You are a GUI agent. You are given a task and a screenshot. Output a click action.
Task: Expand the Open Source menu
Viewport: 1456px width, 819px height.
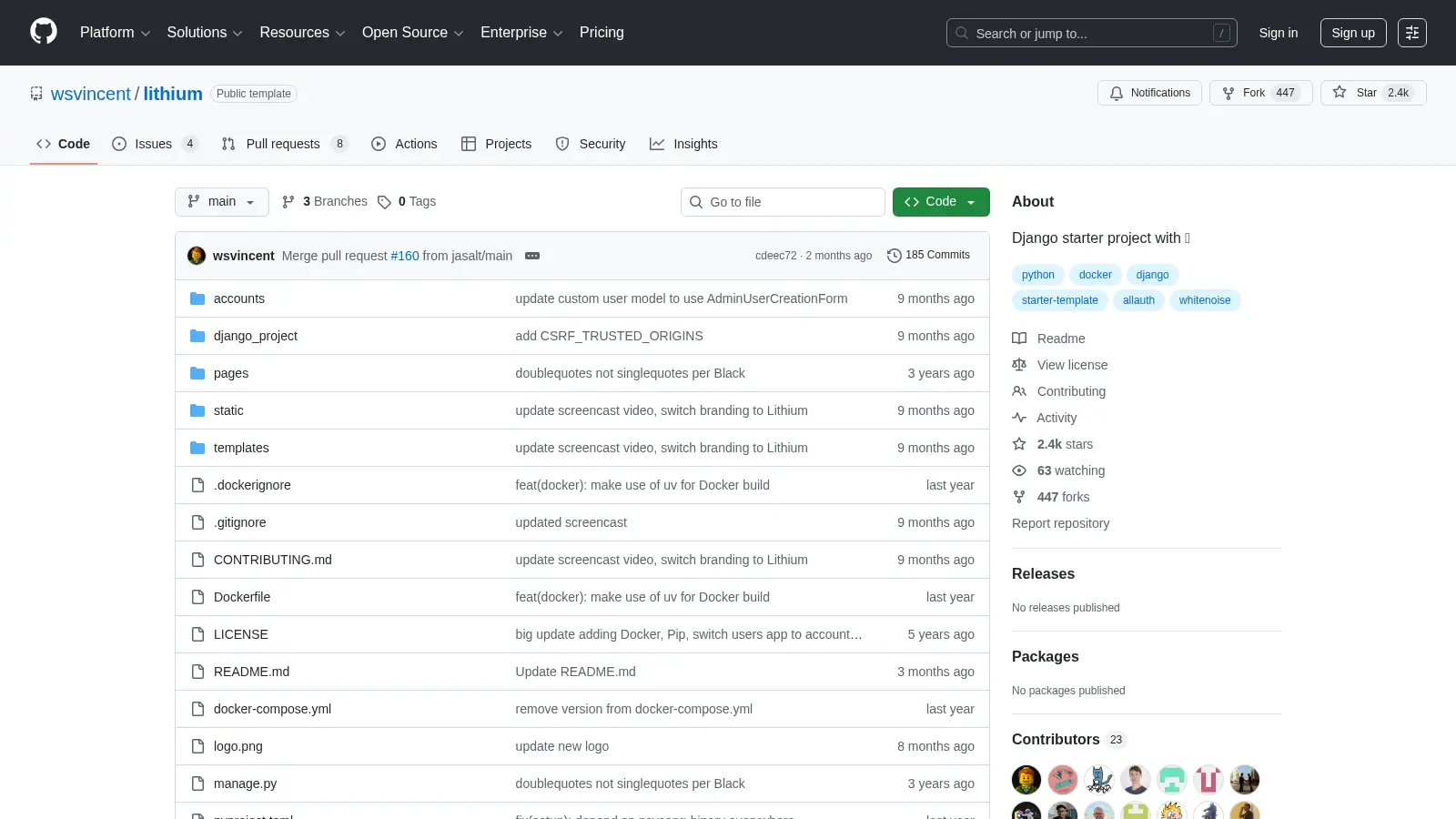tap(412, 33)
